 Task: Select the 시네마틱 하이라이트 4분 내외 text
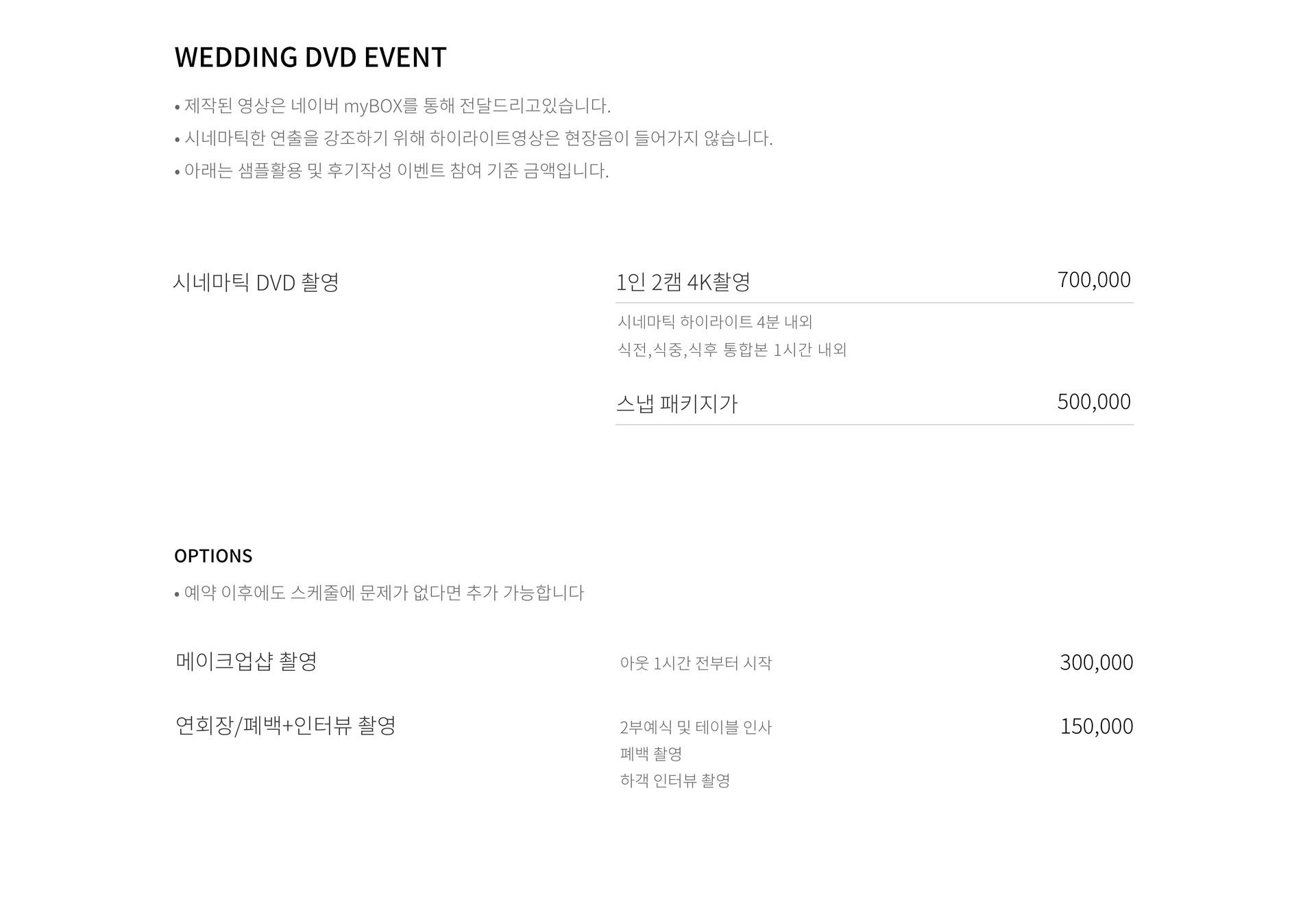[714, 321]
